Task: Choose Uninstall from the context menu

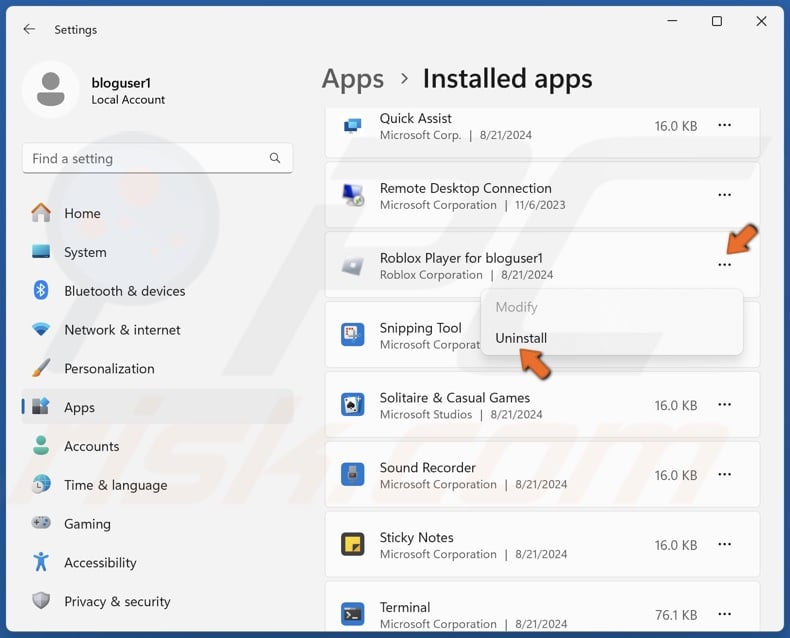Action: pyautogui.click(x=521, y=338)
